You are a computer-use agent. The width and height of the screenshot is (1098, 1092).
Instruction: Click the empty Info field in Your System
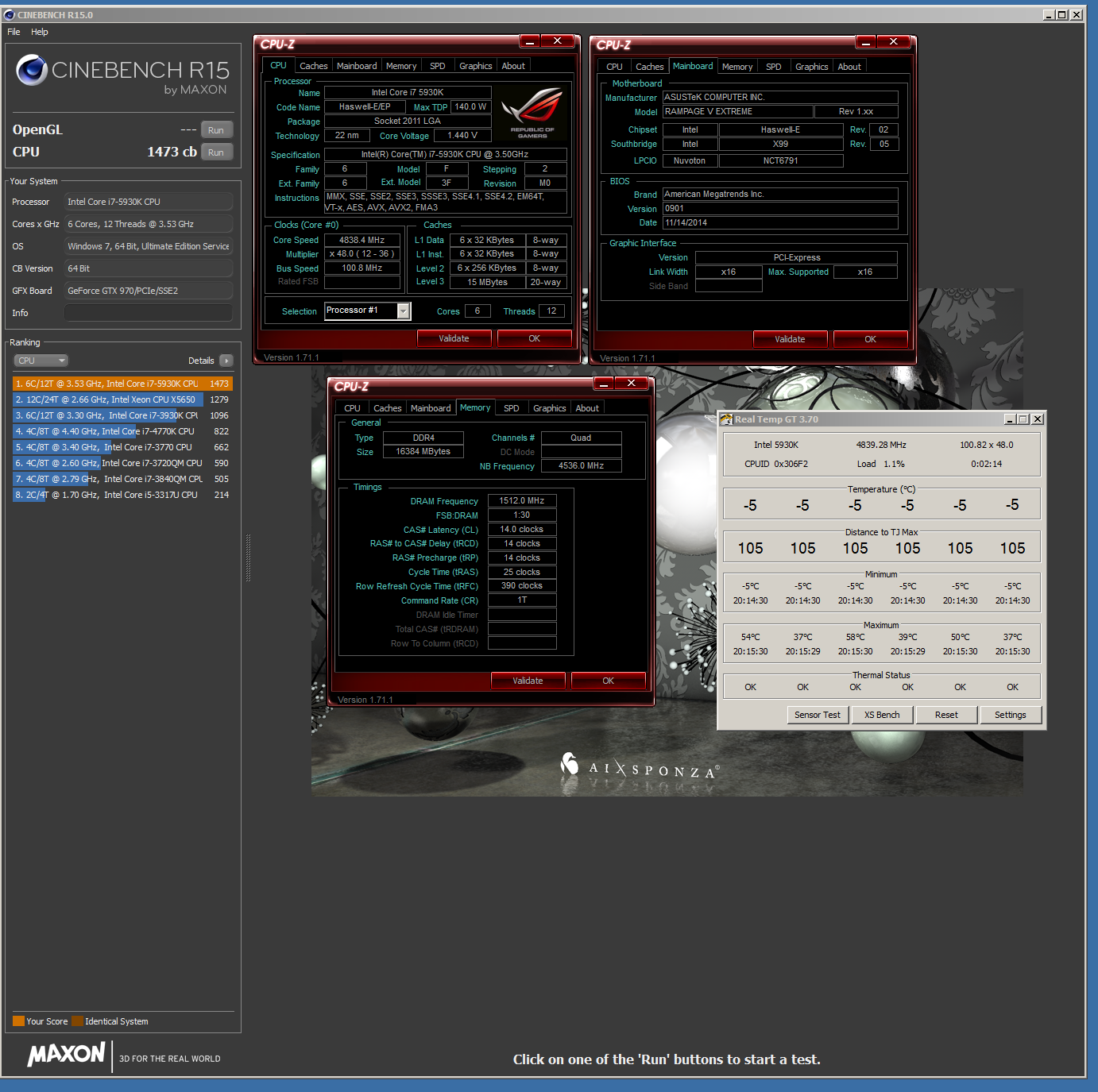[x=149, y=313]
